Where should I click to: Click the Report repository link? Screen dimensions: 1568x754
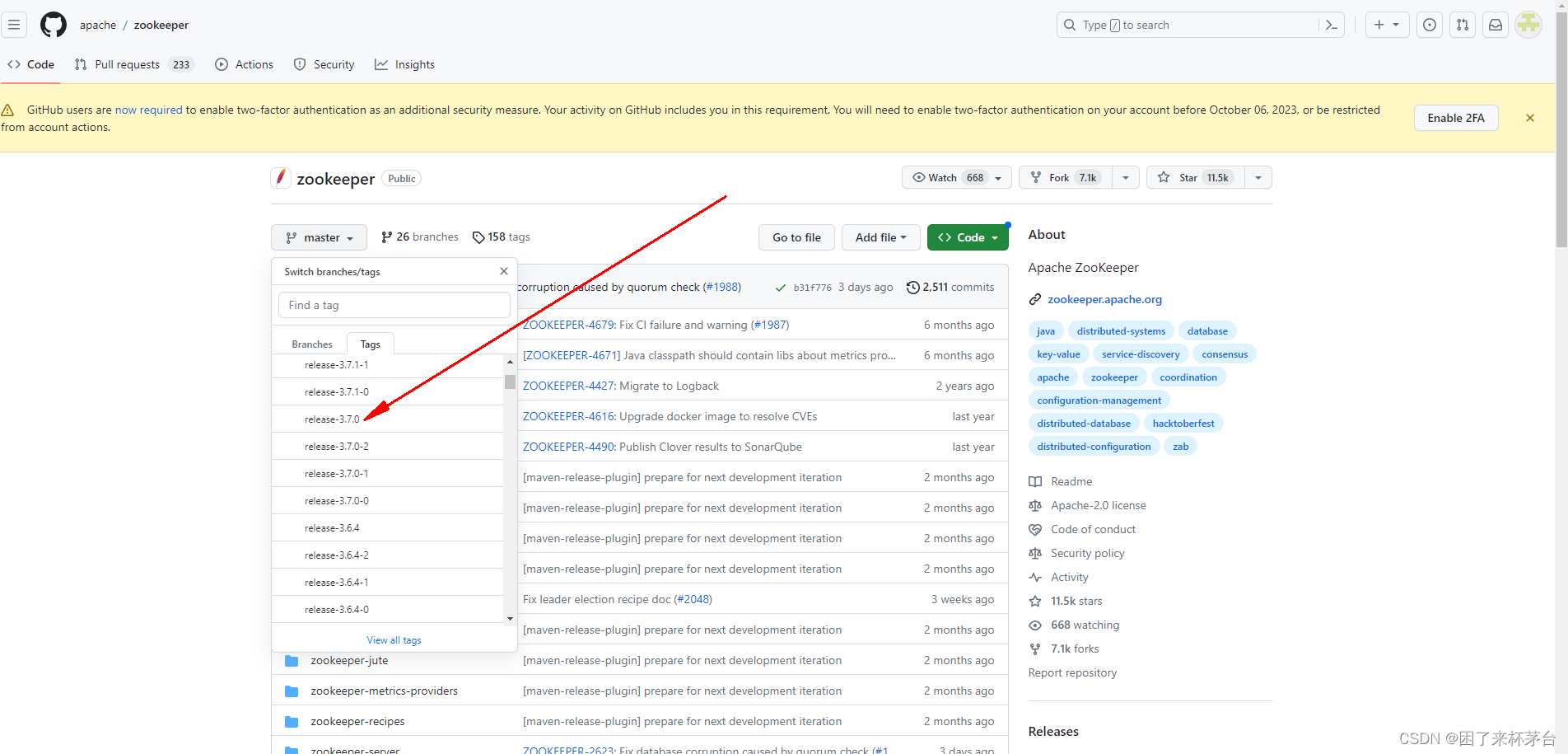1072,672
